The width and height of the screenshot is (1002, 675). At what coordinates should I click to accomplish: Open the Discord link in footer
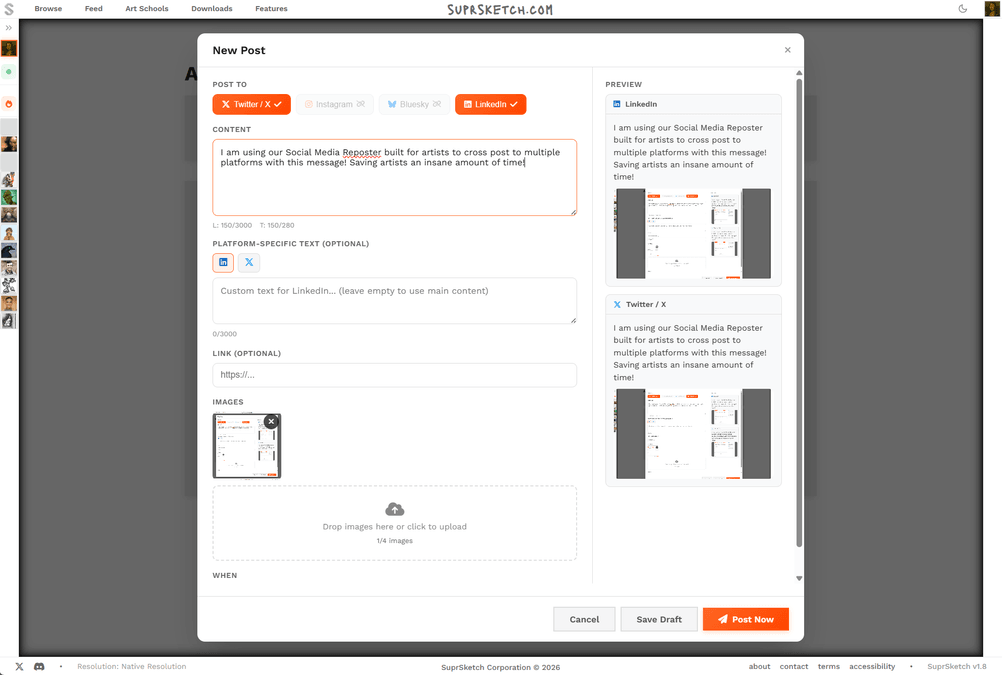pos(39,667)
